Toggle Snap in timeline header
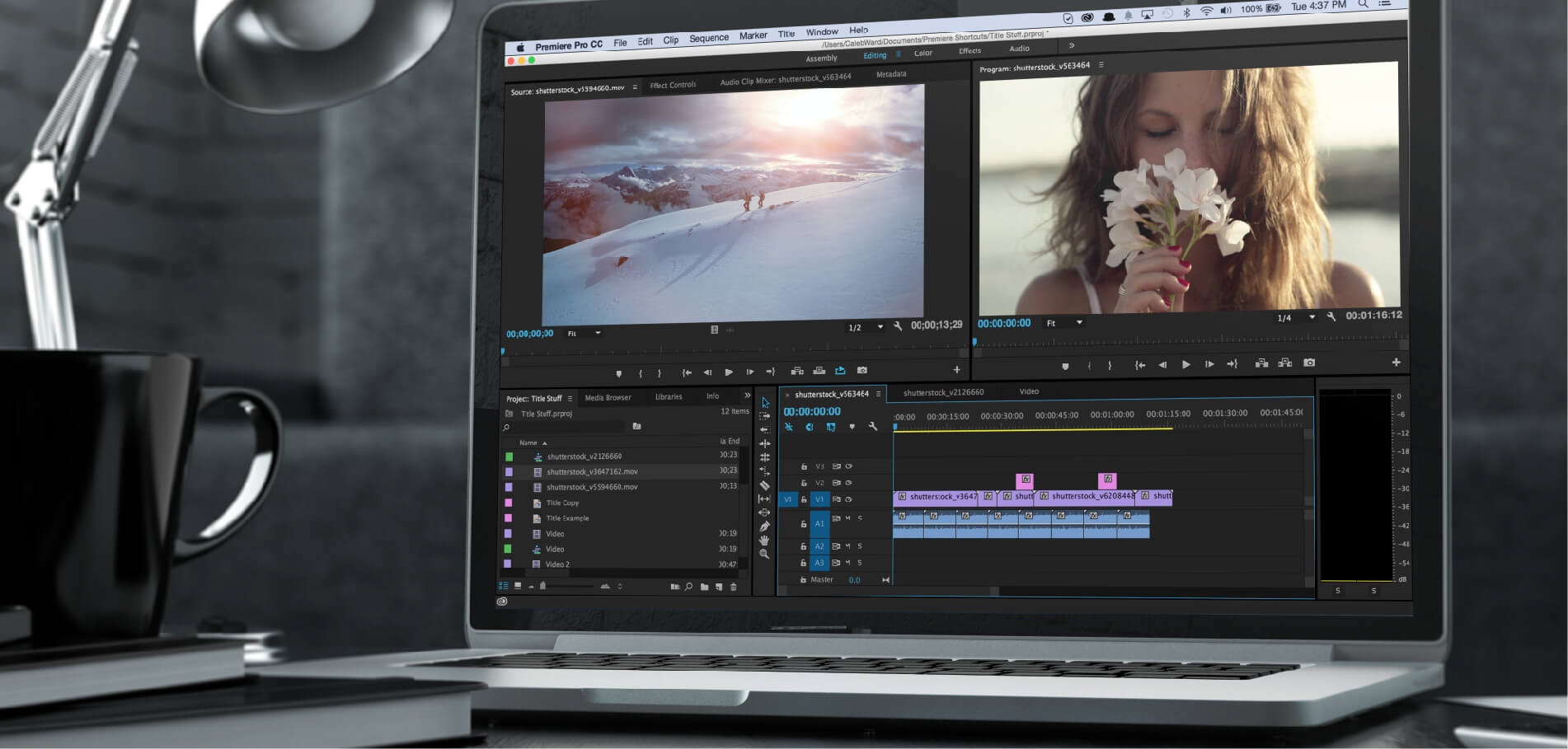1568x749 pixels. 810,427
